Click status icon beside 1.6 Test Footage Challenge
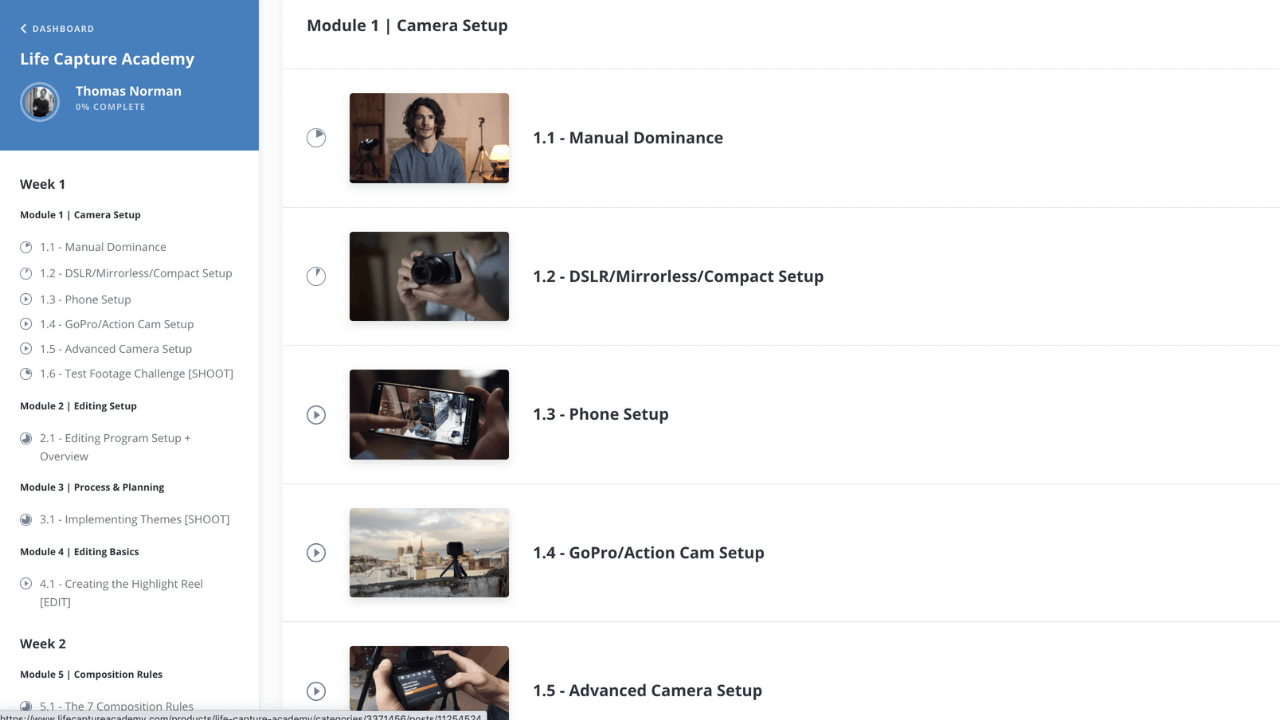 pos(26,374)
